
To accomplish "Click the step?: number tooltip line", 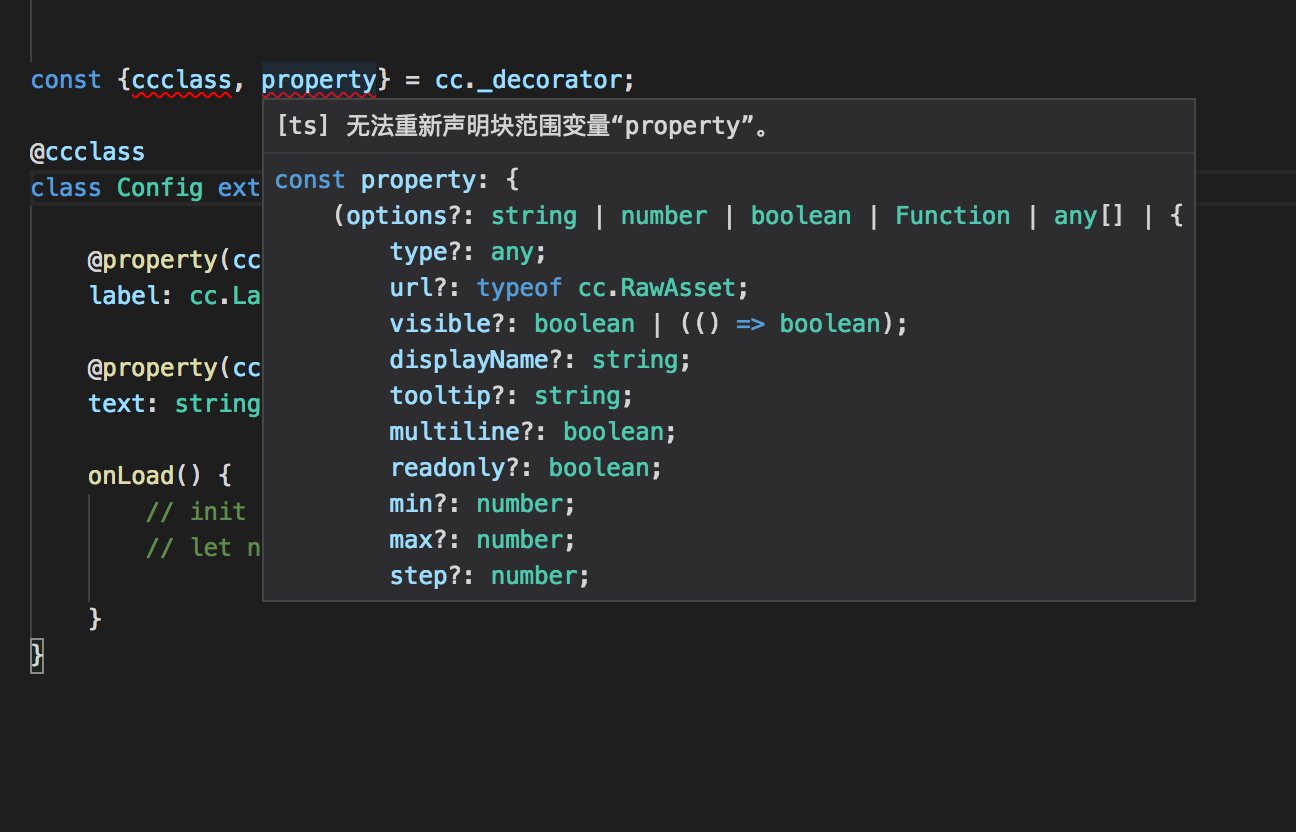I will (490, 576).
